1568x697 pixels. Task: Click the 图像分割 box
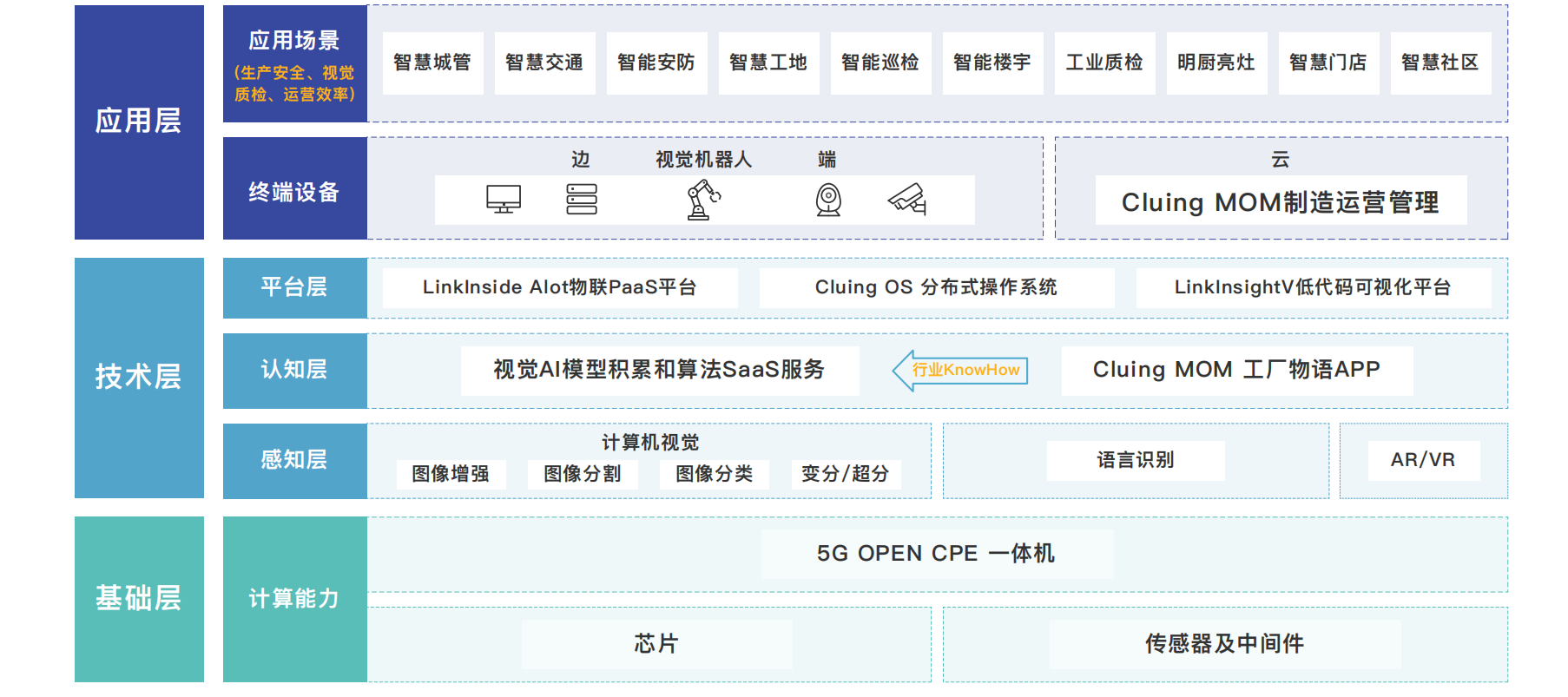coord(583,475)
